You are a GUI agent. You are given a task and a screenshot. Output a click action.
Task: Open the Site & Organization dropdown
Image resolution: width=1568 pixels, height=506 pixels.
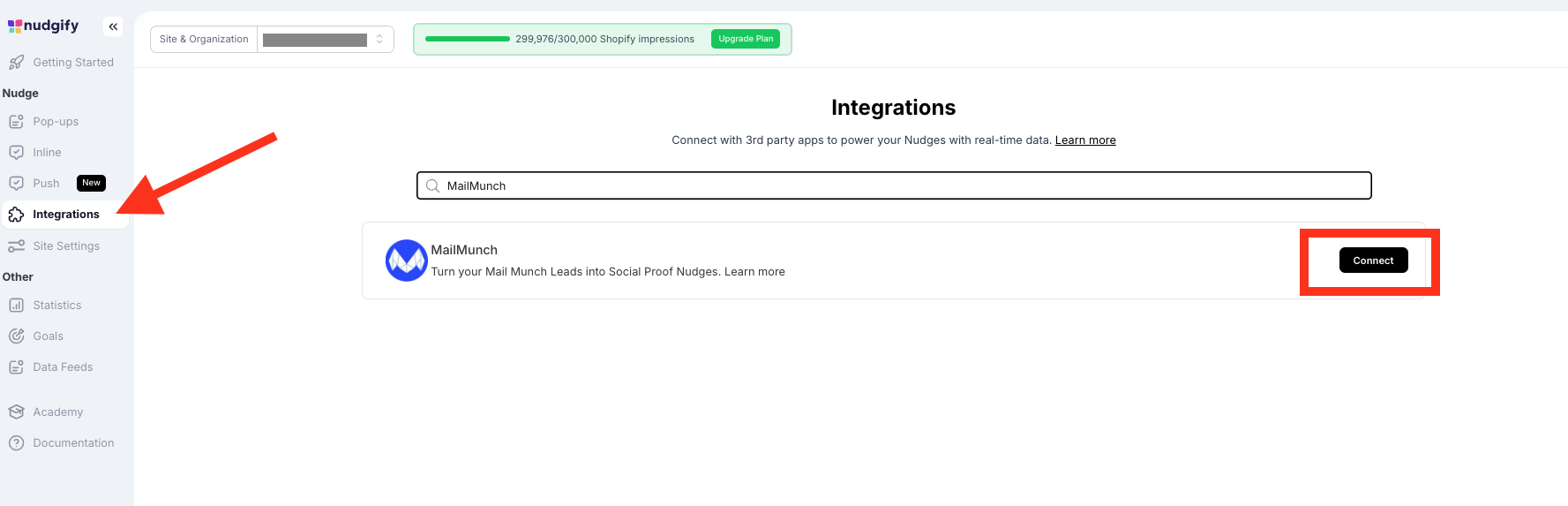coord(325,39)
